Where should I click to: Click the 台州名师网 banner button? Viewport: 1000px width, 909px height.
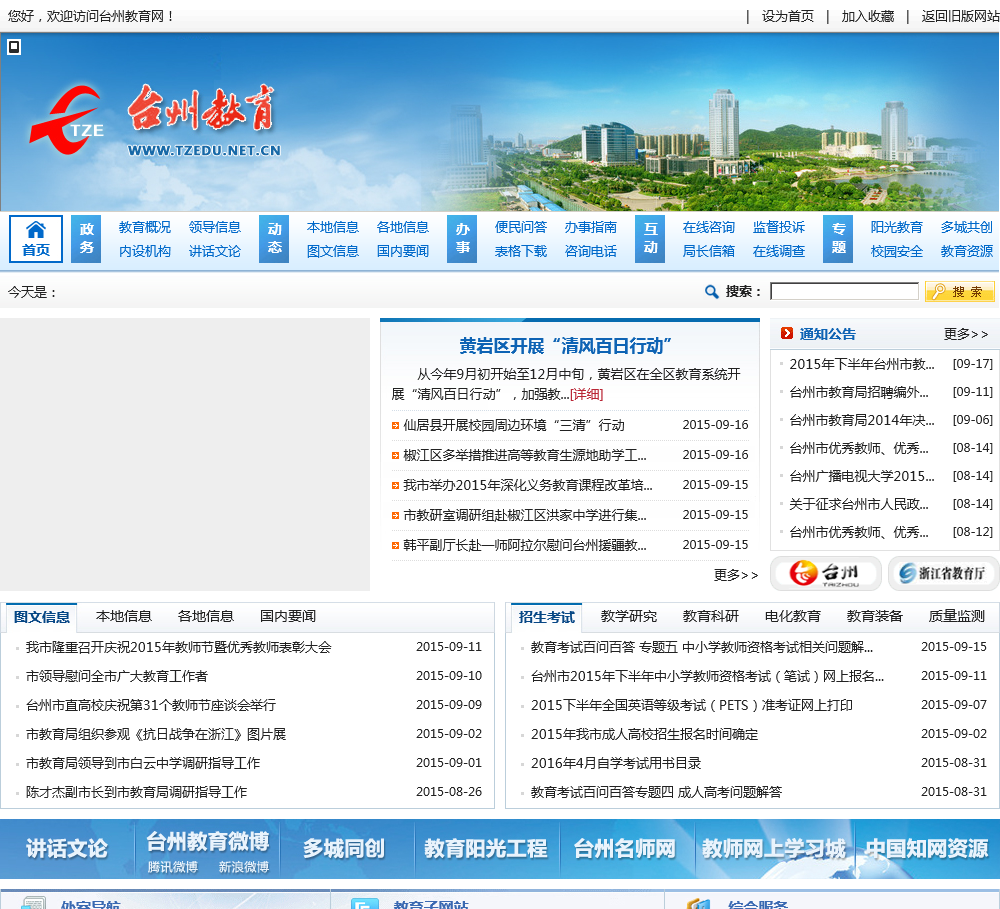click(x=625, y=848)
